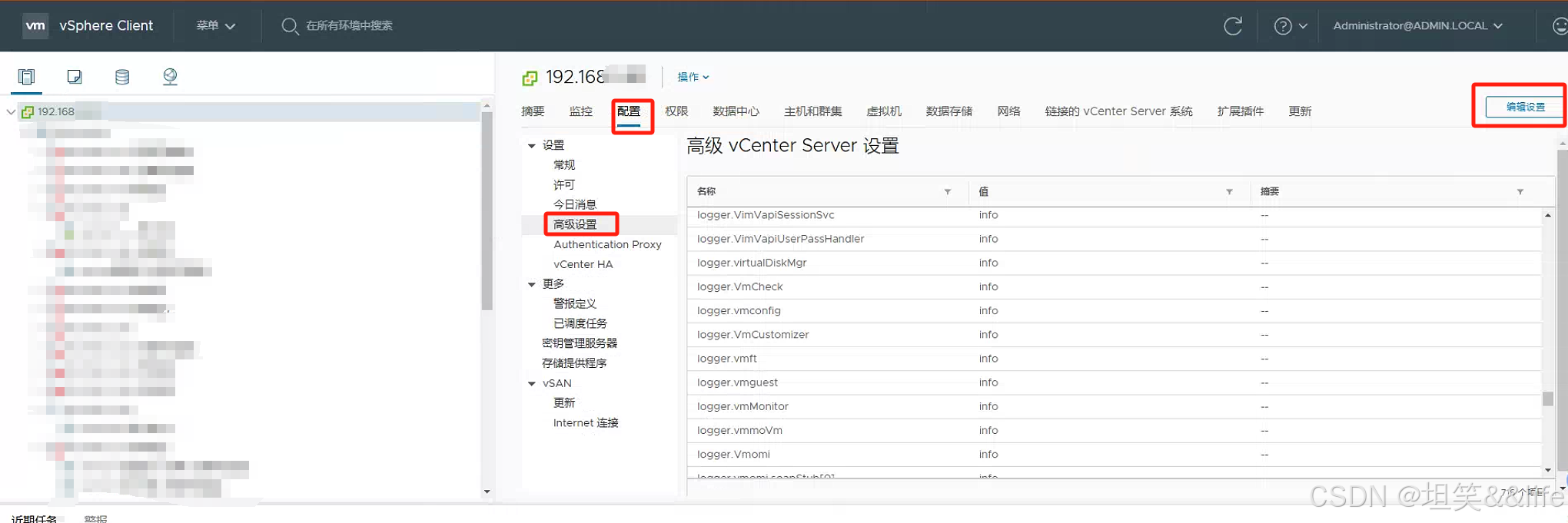This screenshot has height=523, width=1568.
Task: Select 今日消息 under 设置
Action: tap(575, 205)
